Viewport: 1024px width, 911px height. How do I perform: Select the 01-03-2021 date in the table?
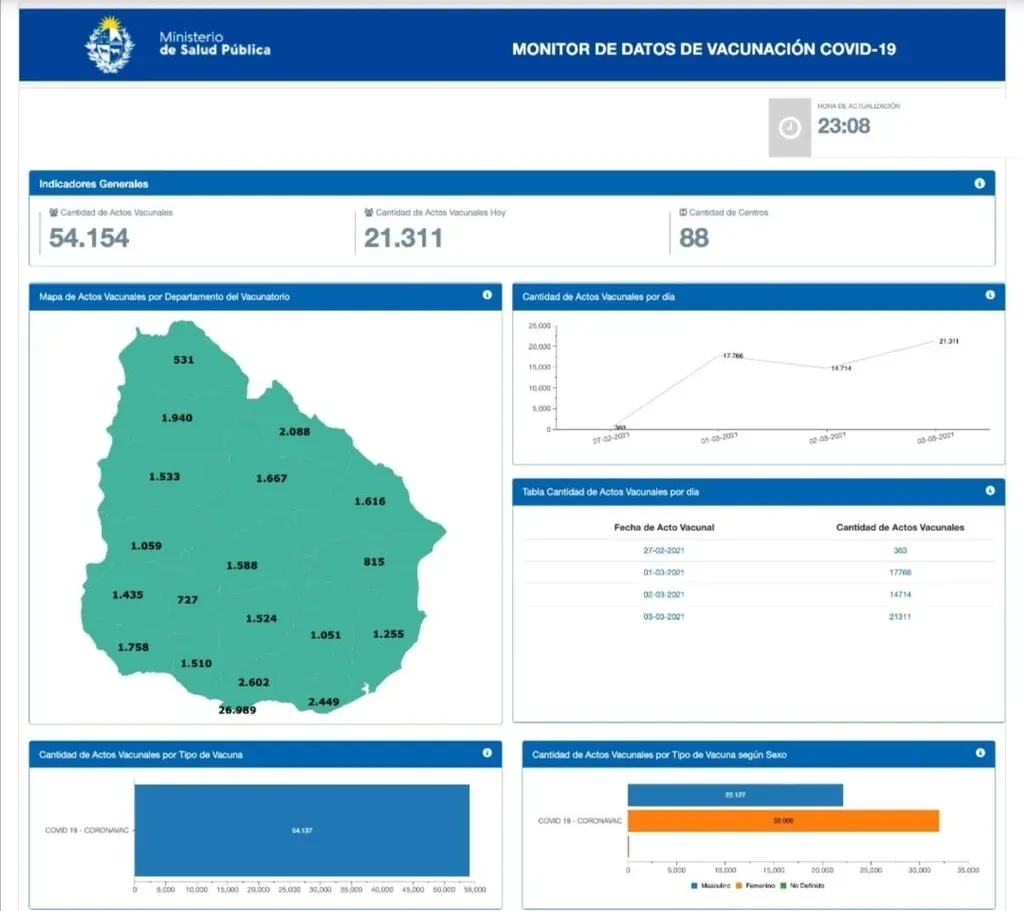pos(664,572)
